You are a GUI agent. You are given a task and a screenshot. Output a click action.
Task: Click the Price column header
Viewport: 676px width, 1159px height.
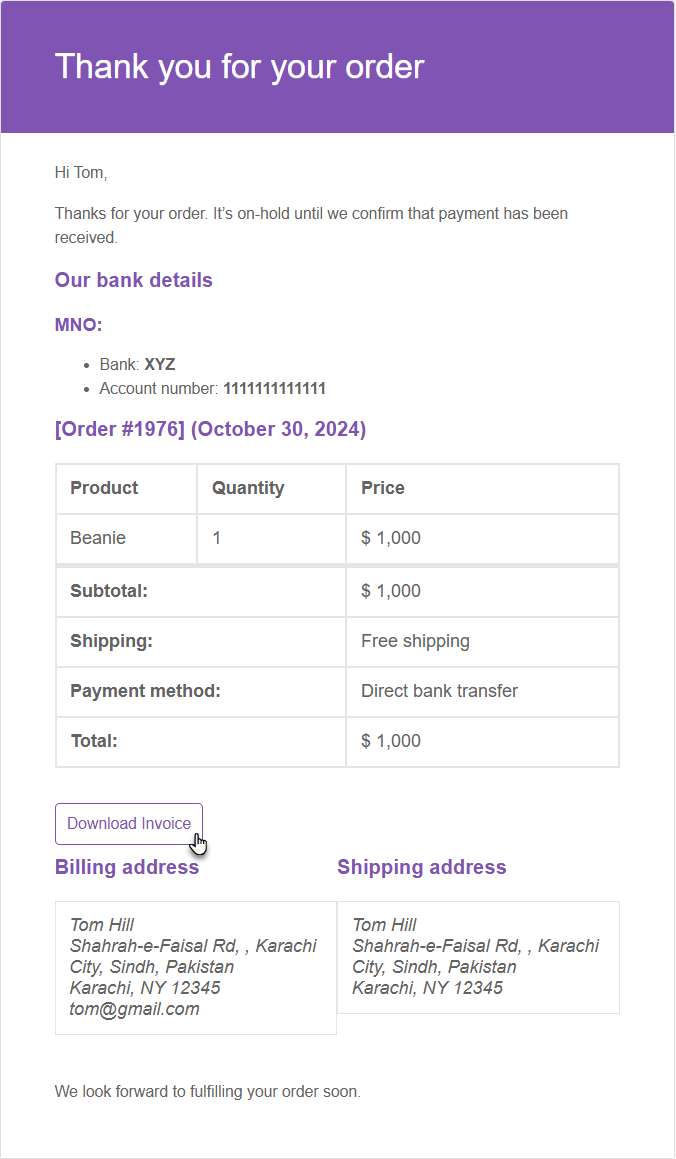482,489
